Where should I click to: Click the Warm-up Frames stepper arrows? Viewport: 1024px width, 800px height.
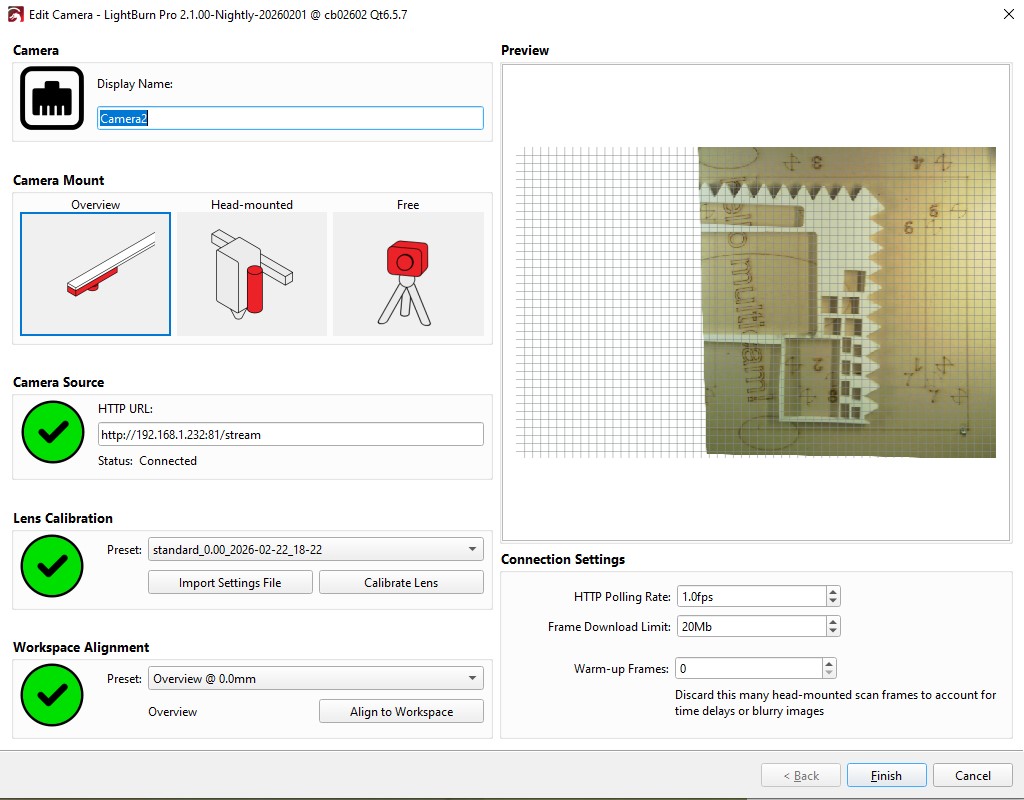point(829,669)
